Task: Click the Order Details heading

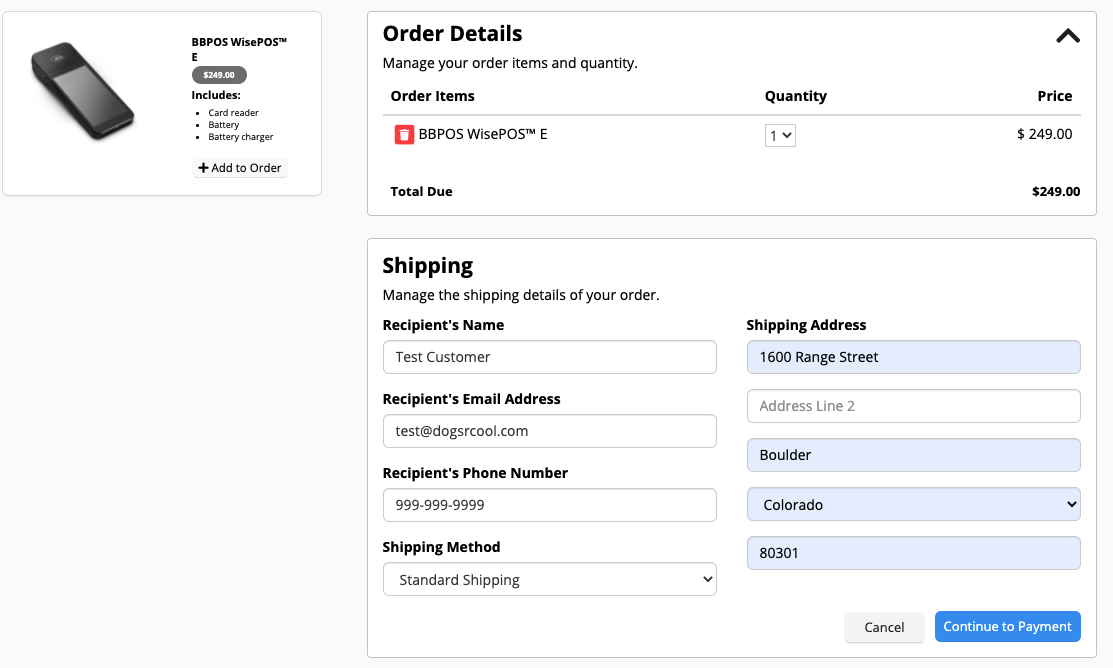Action: click(452, 33)
